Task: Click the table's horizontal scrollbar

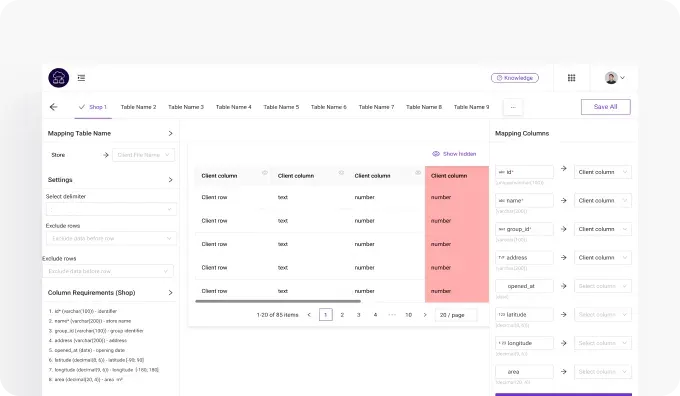Action: click(278, 301)
